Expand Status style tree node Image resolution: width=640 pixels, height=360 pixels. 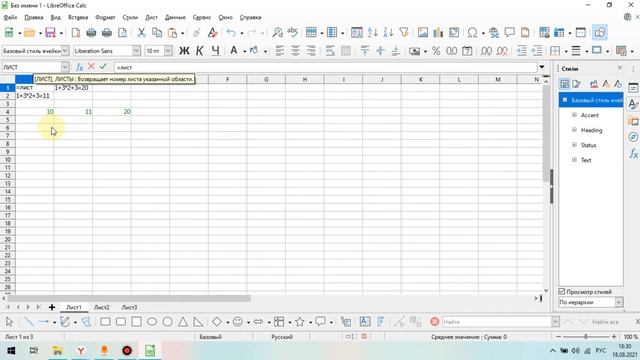574,145
